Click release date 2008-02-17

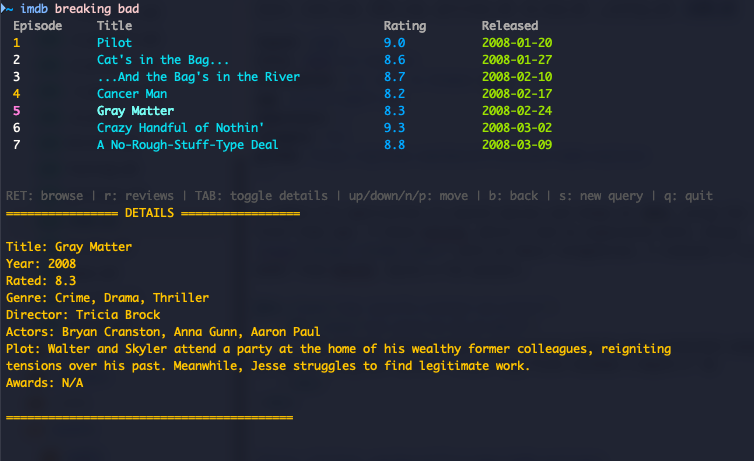click(517, 94)
